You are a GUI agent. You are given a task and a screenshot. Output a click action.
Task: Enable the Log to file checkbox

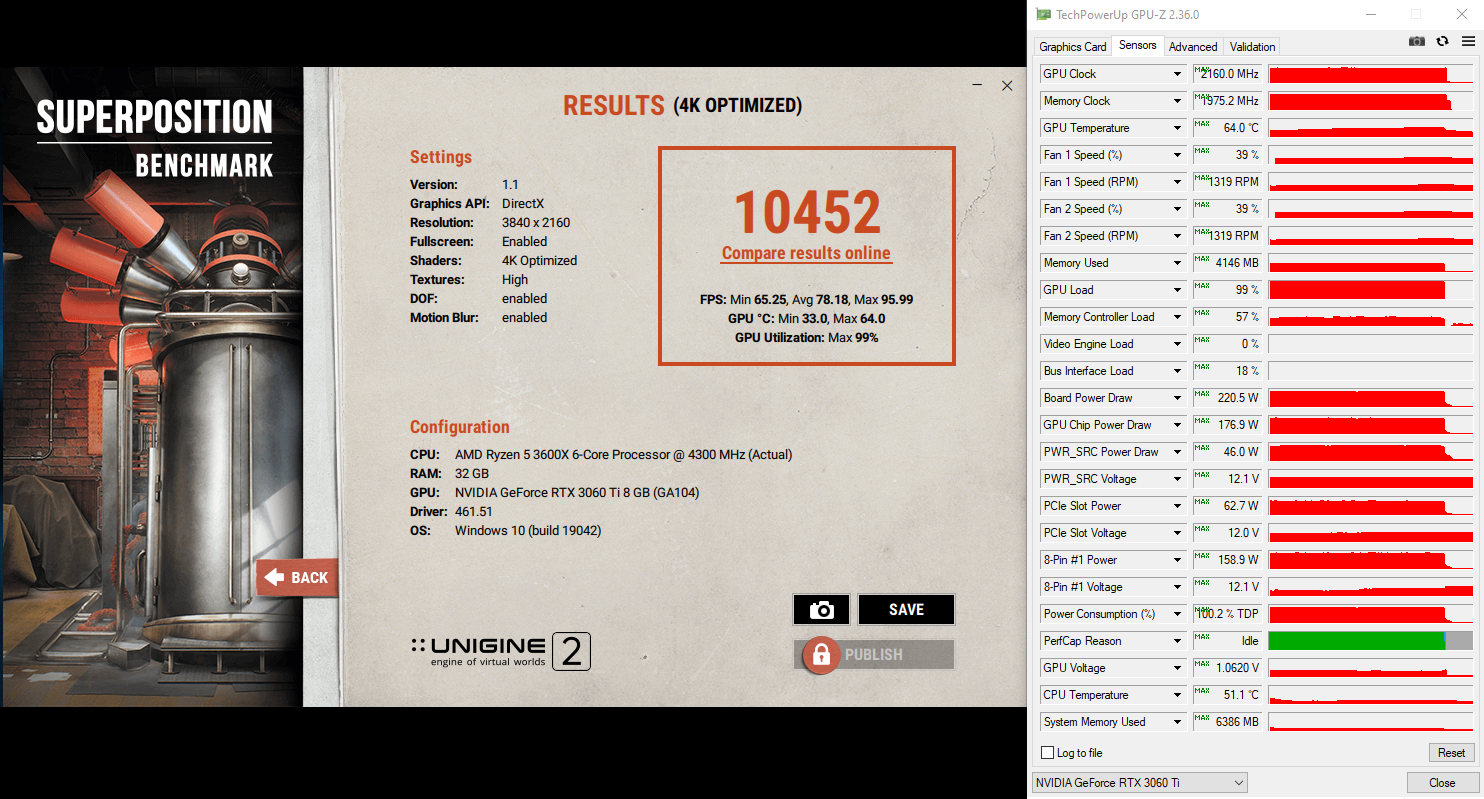pos(1048,753)
